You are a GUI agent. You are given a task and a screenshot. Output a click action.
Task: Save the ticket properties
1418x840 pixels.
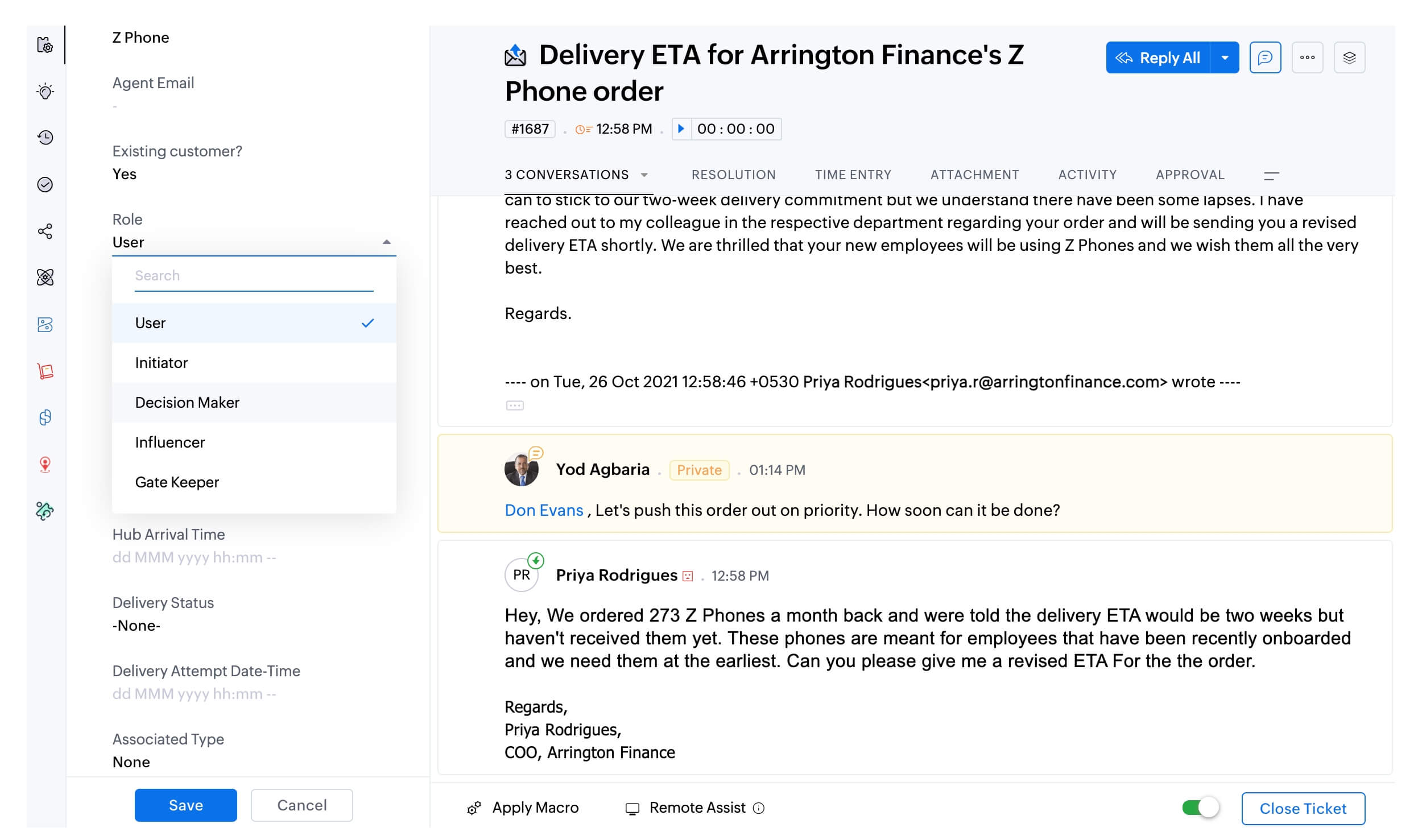pyautogui.click(x=185, y=805)
